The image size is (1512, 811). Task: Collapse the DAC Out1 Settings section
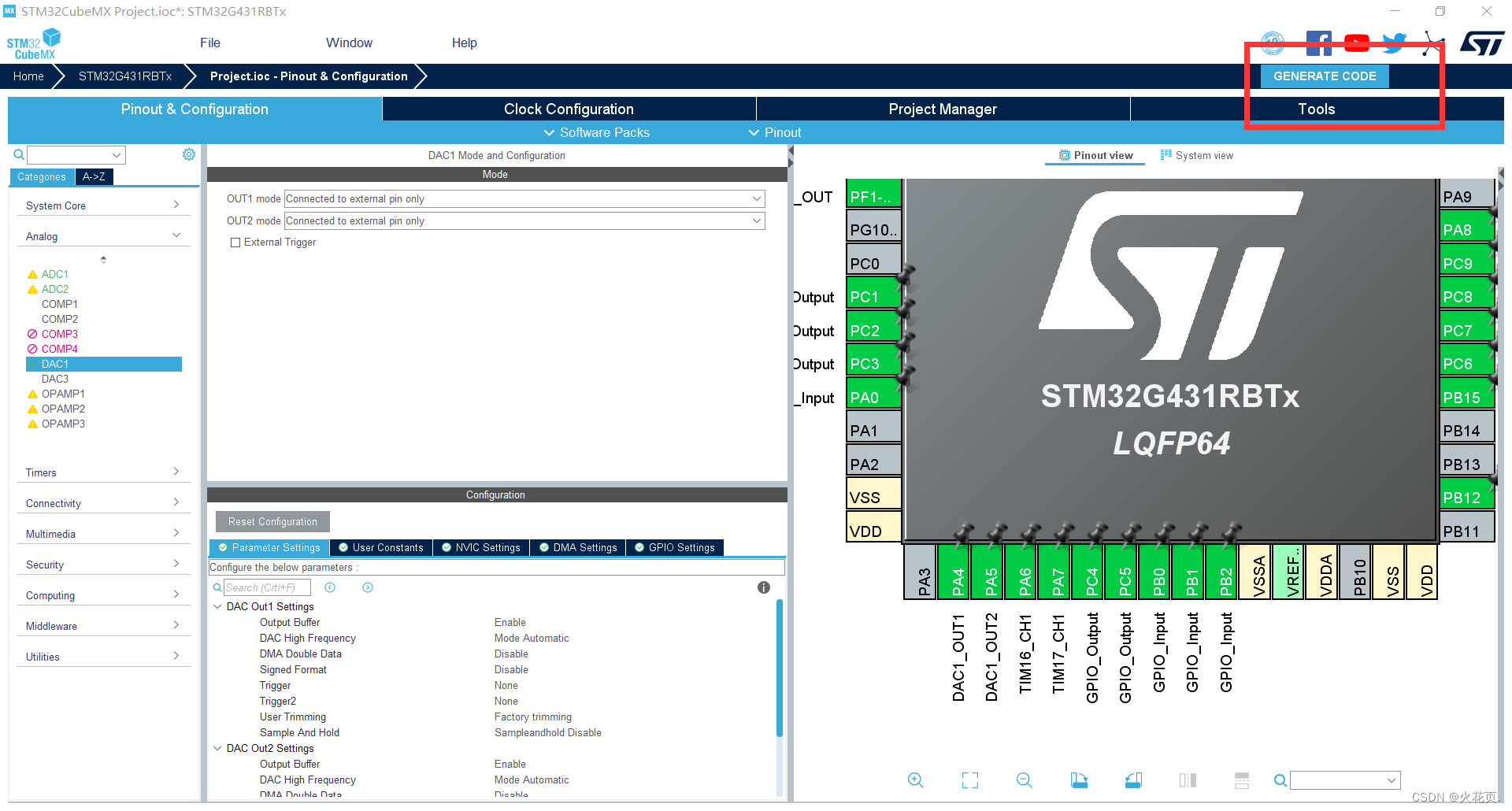(x=218, y=606)
